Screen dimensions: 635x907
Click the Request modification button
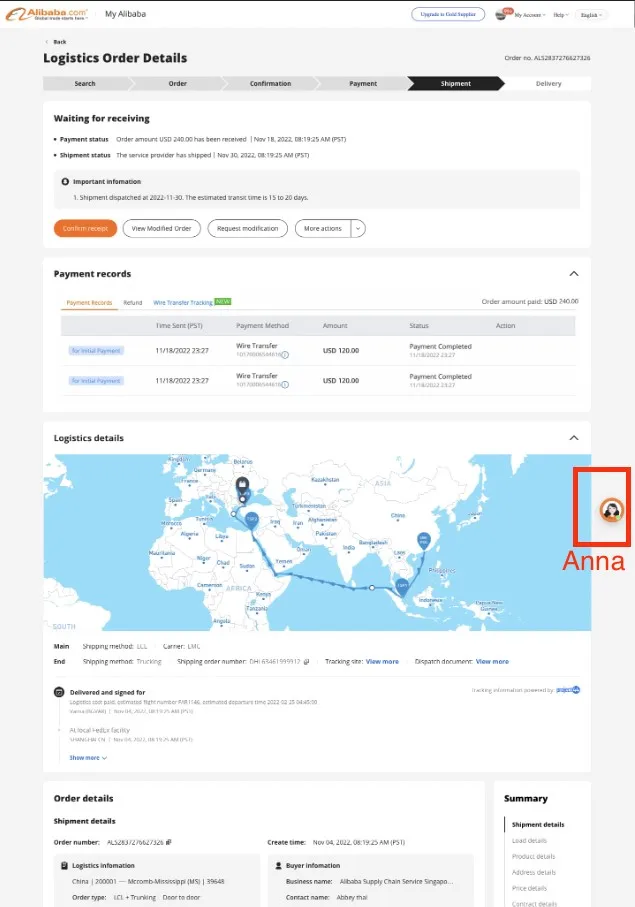tap(247, 228)
